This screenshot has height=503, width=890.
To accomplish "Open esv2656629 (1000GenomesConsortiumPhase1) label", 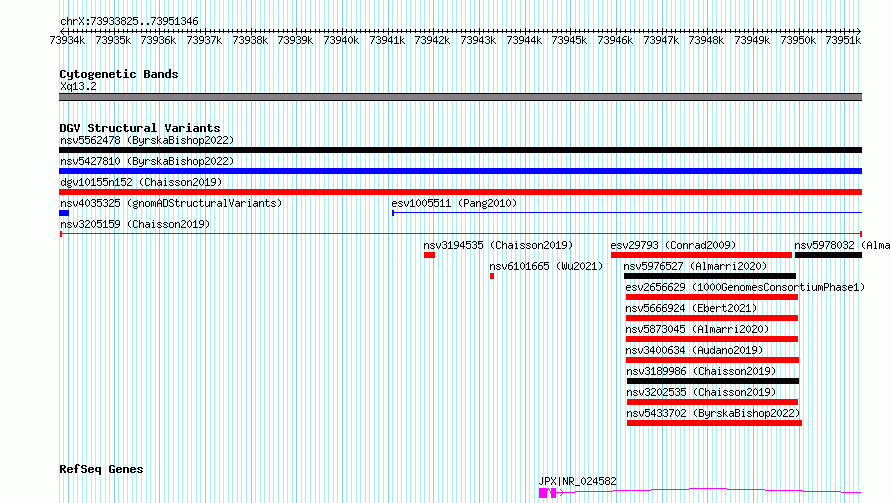I will [x=745, y=287].
